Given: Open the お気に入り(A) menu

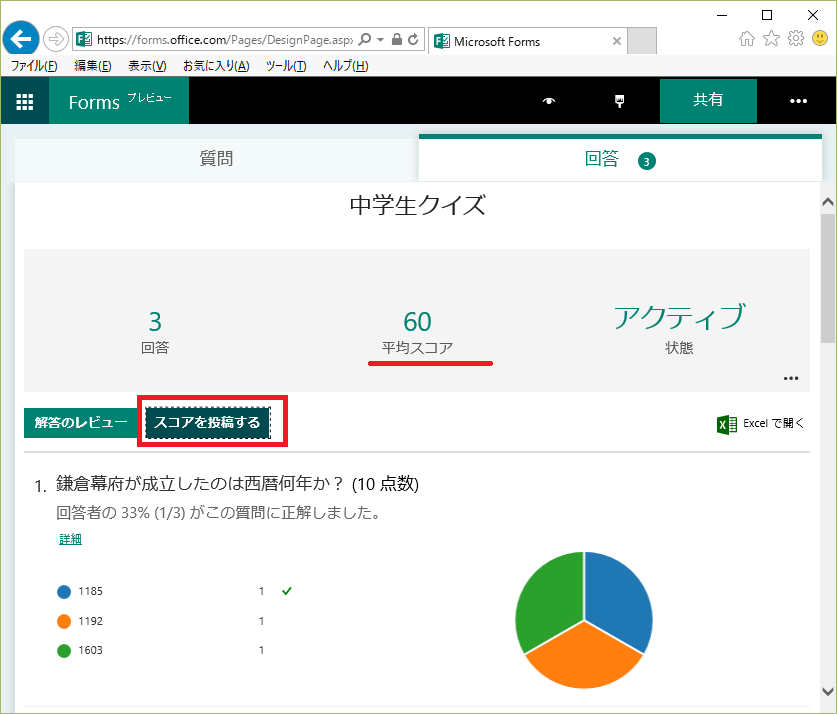Looking at the screenshot, I should [216, 66].
